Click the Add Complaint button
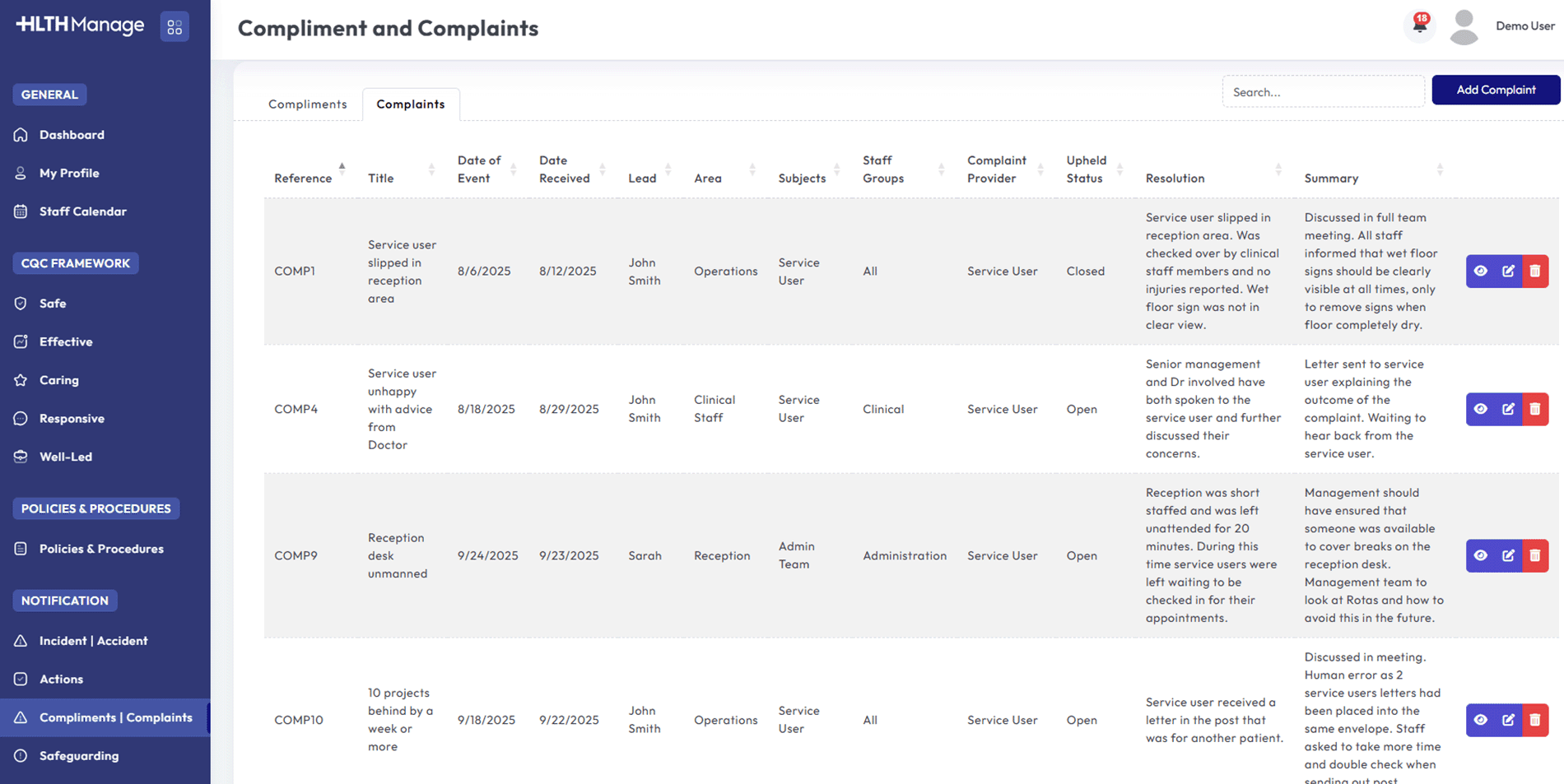The width and height of the screenshot is (1564, 784). pos(1495,90)
